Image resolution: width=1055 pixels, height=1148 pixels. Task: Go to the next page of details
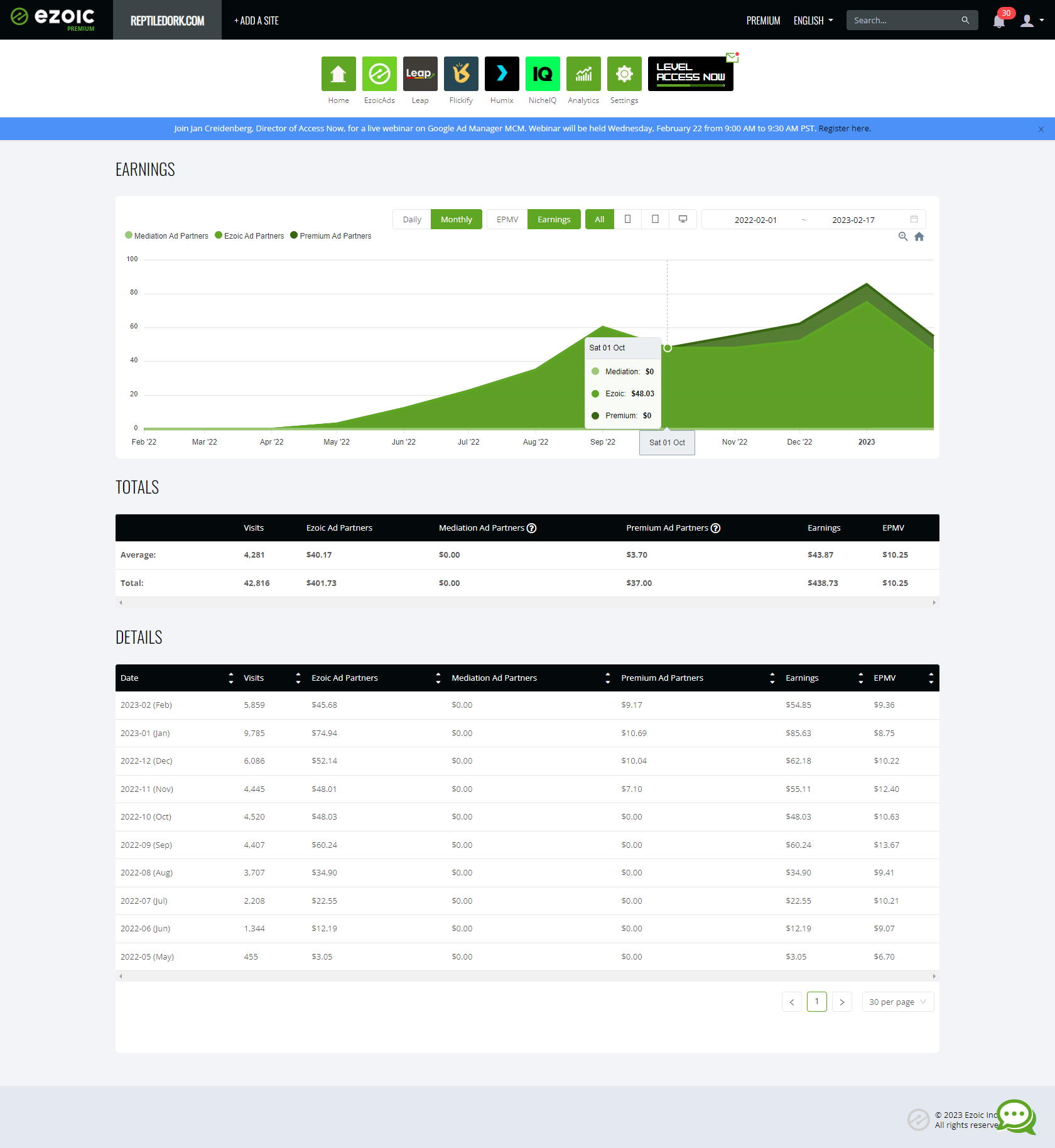[x=842, y=1002]
